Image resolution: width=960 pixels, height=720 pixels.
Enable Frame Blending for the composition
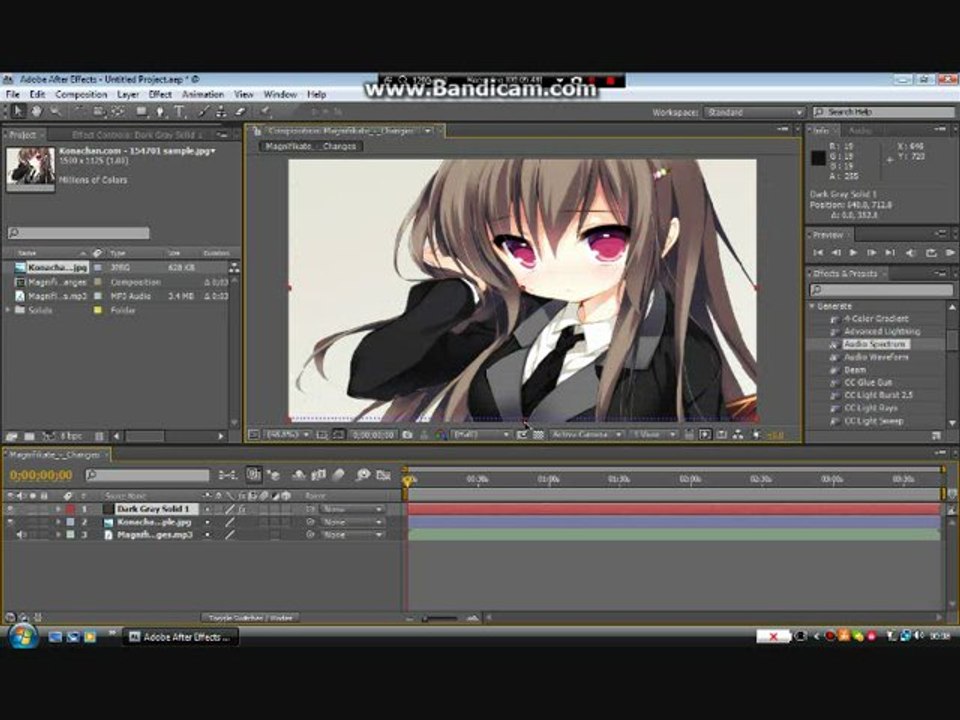[318, 475]
